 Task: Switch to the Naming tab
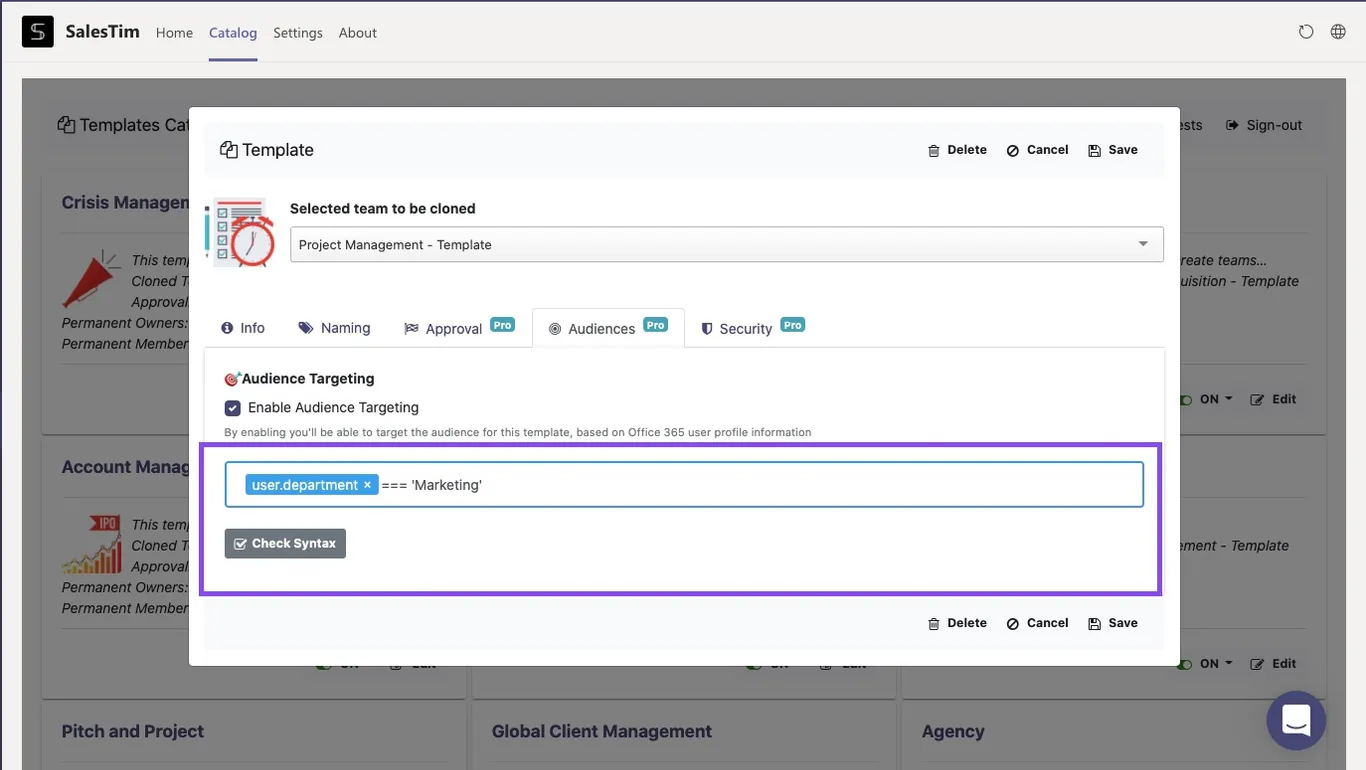(x=334, y=328)
